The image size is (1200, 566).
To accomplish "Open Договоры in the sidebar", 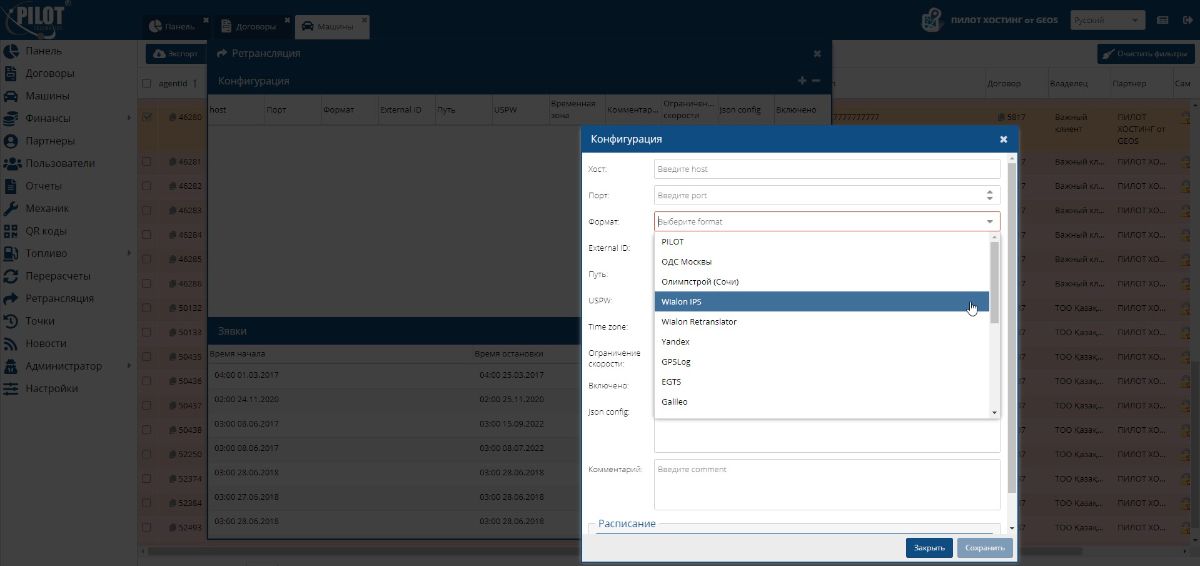I will click(49, 73).
